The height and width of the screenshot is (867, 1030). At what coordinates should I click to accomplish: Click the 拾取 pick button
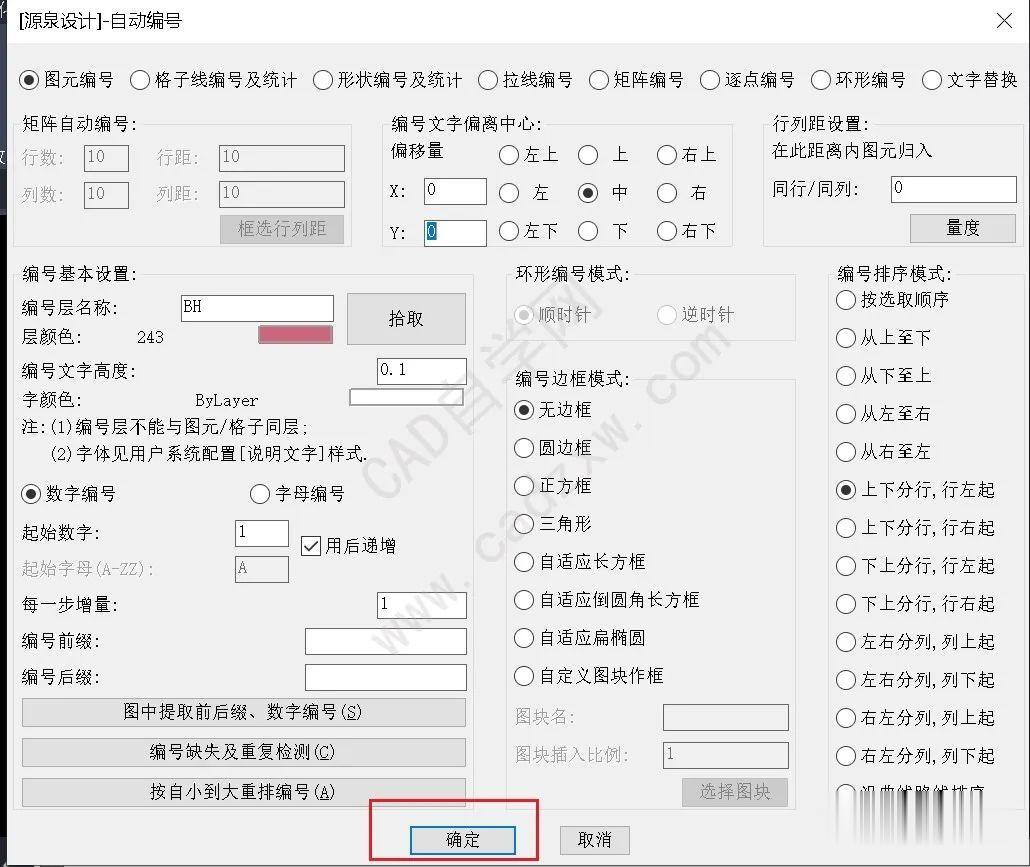pyautogui.click(x=405, y=319)
